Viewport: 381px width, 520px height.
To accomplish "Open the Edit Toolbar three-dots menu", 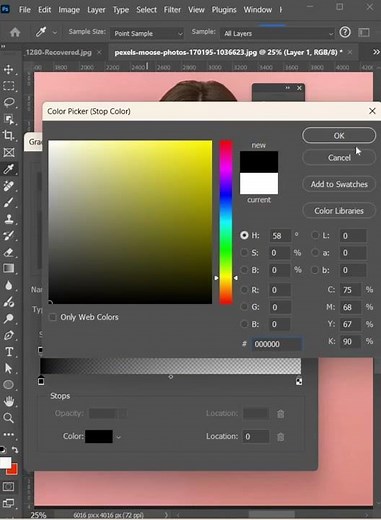I will (x=9, y=434).
